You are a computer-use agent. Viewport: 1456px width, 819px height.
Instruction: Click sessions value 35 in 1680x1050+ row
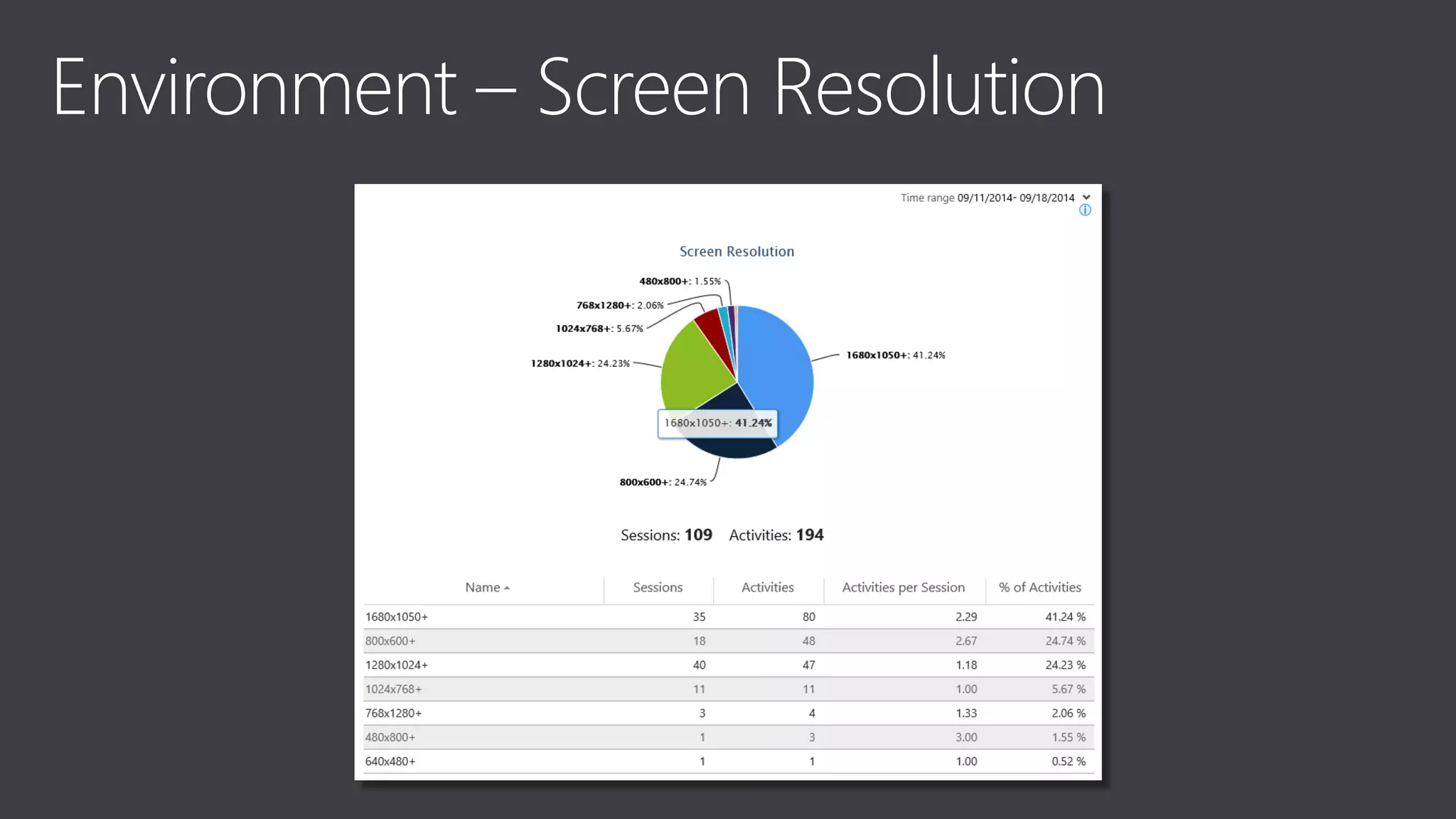700,616
